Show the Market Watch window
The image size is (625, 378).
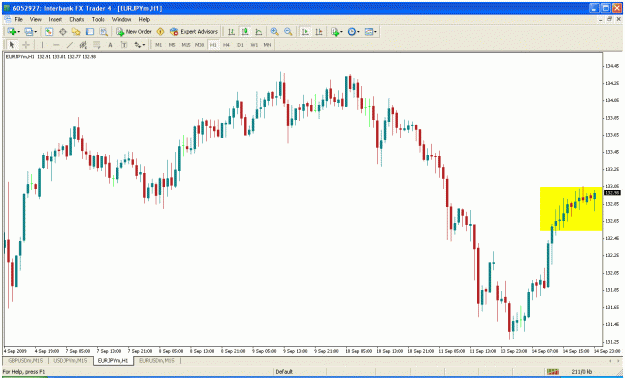(49, 32)
